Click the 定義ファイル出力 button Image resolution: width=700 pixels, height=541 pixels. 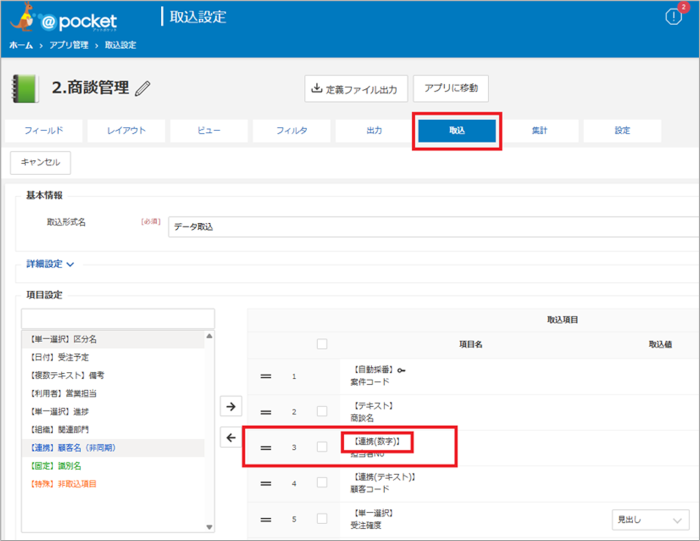[x=355, y=89]
